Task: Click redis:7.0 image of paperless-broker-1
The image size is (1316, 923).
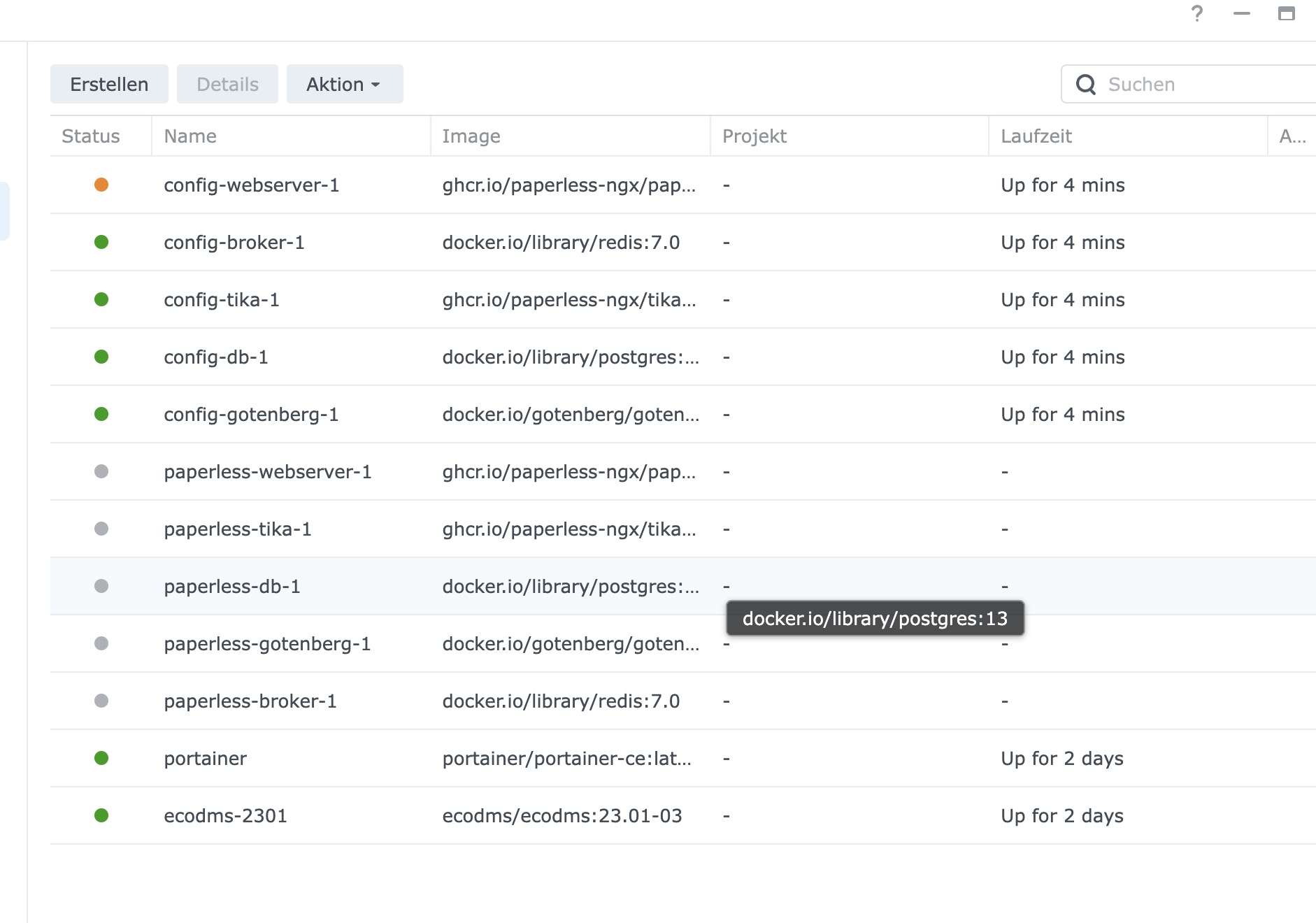Action: 561,701
